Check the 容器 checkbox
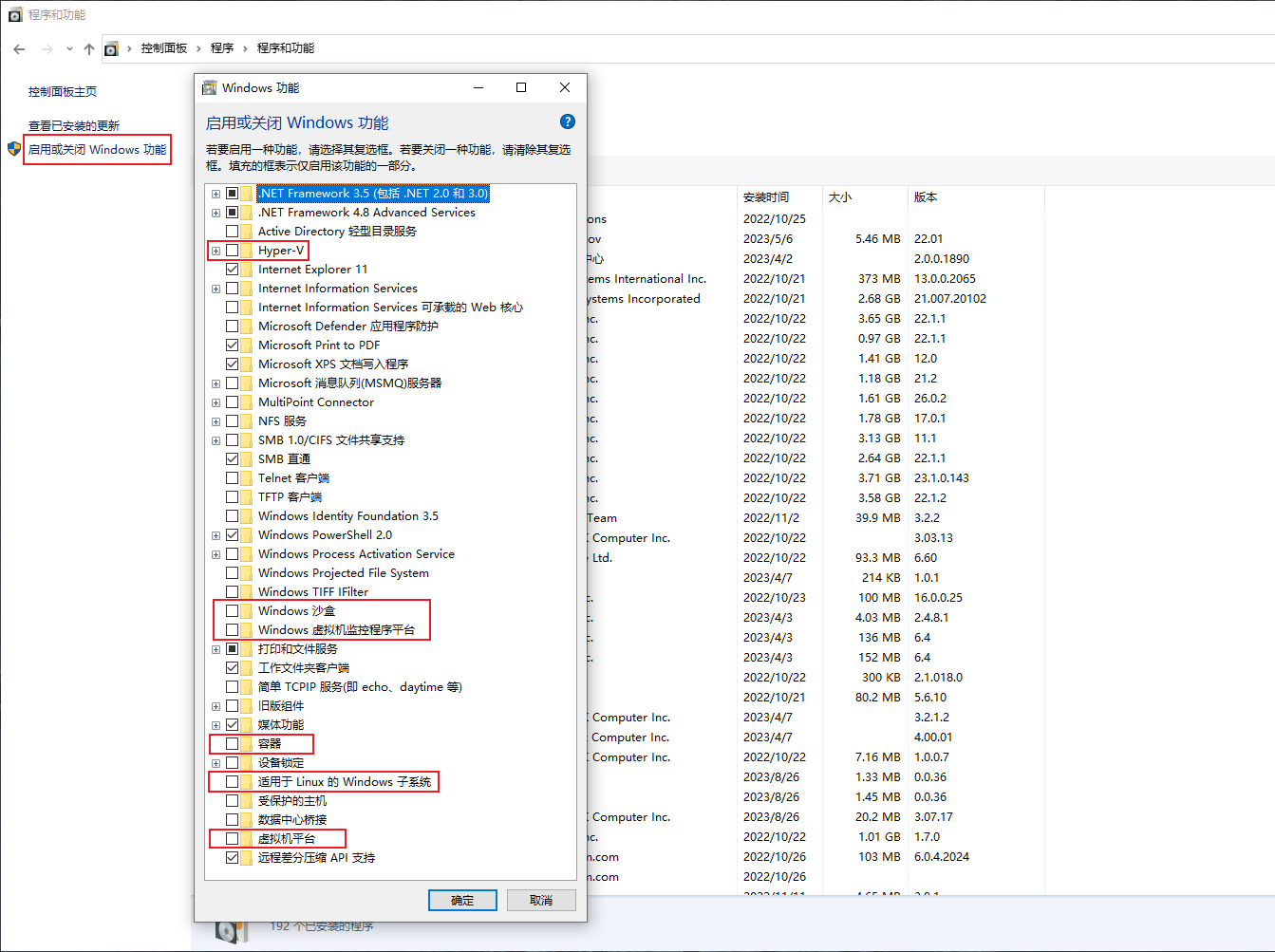 232,744
